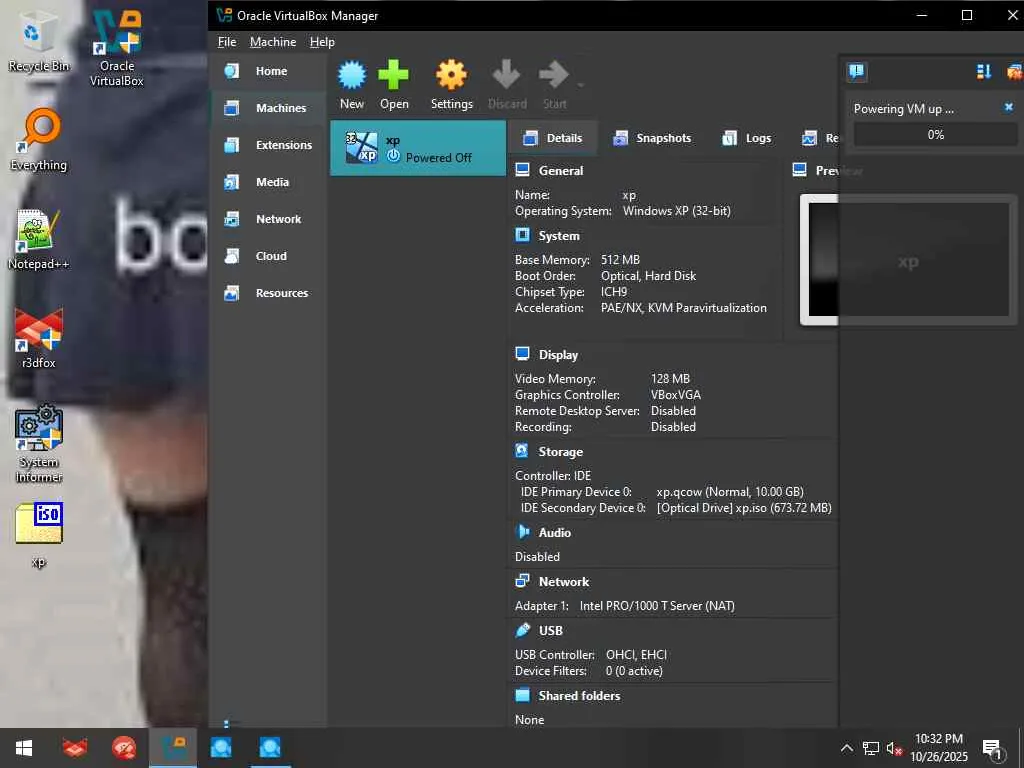
Task: Switch to the Logs tab
Action: click(746, 138)
